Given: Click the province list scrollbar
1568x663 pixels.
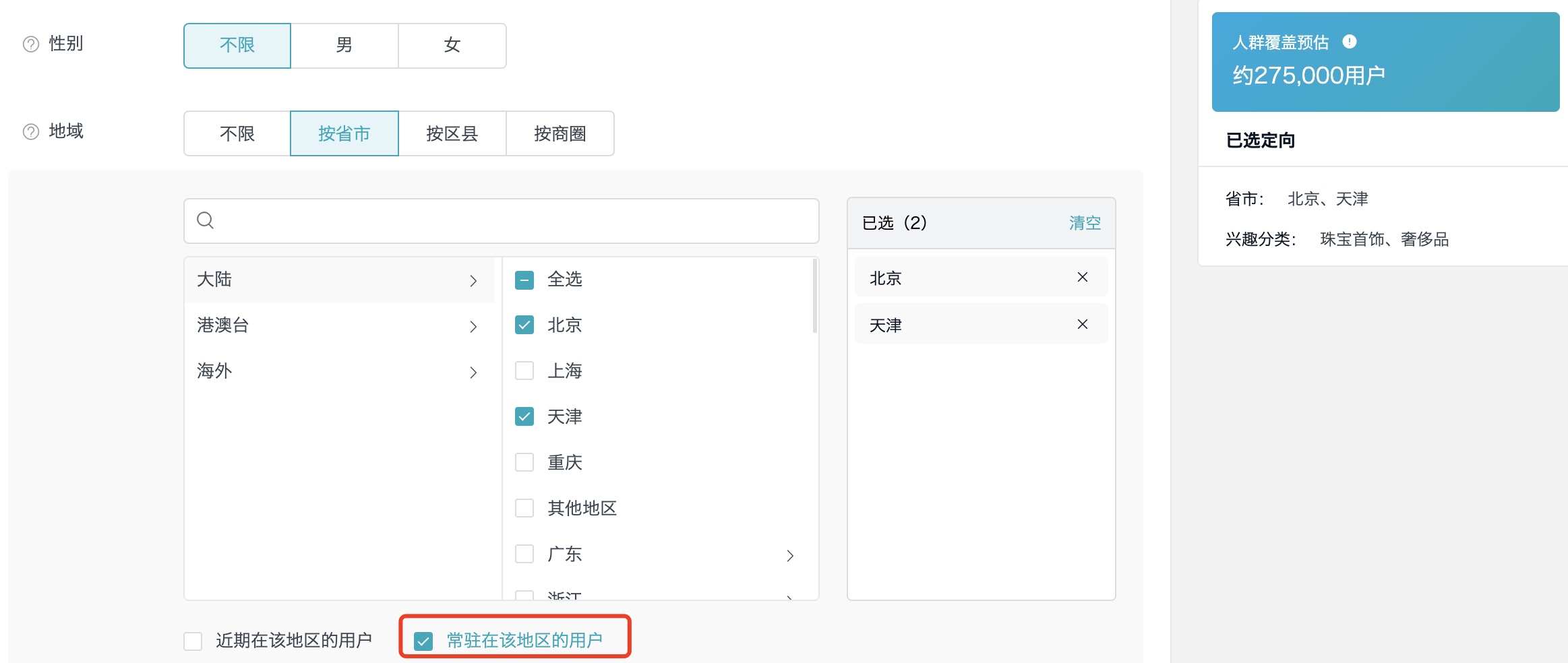Looking at the screenshot, I should click(814, 296).
